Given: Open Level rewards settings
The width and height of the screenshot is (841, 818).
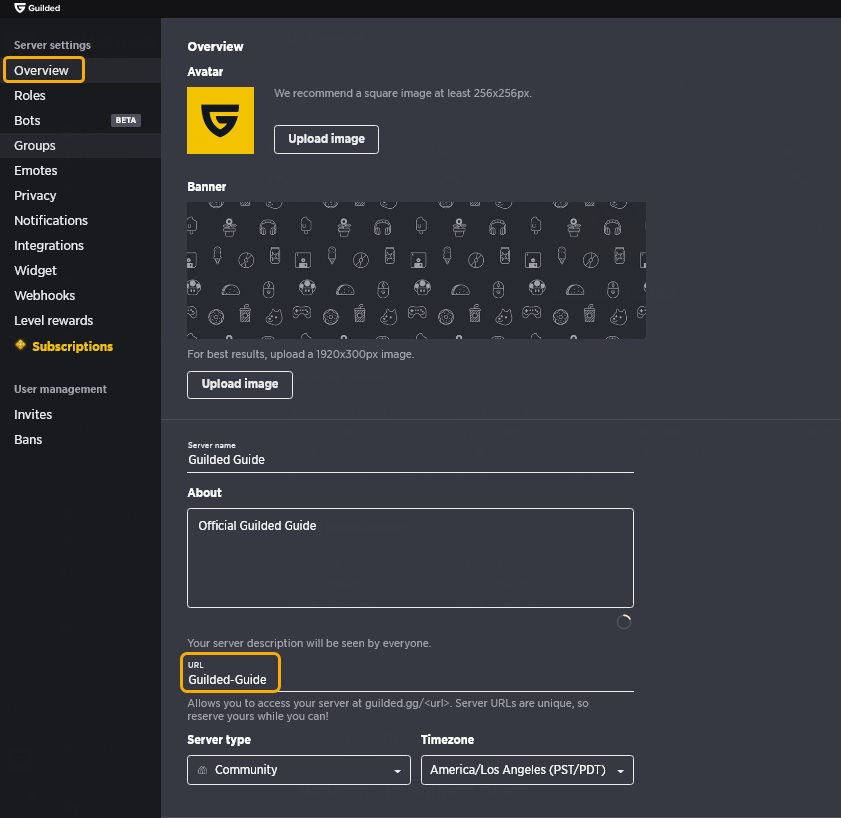Looking at the screenshot, I should coord(80,321).
